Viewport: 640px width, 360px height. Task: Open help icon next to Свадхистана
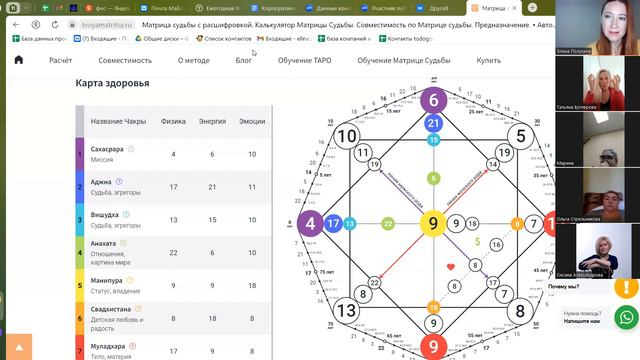[x=138, y=309]
